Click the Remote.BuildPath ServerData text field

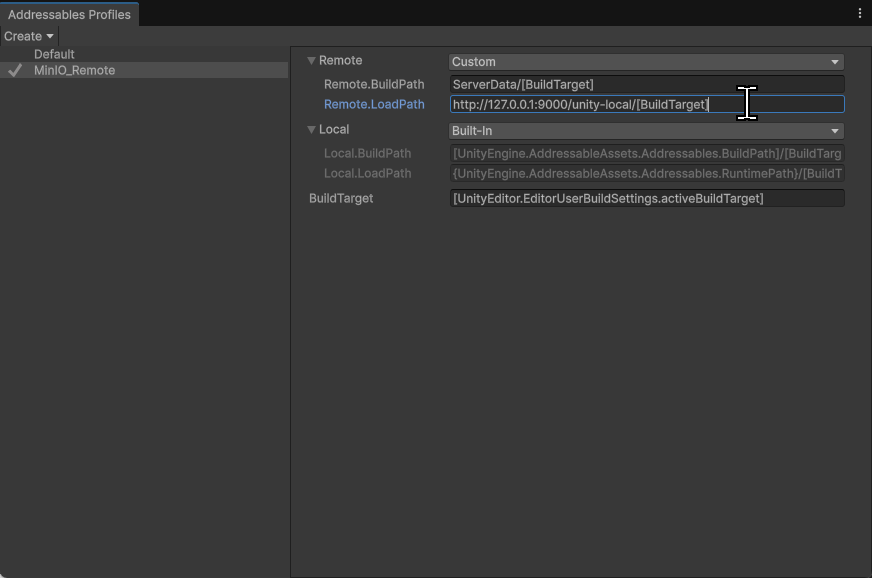pos(646,85)
